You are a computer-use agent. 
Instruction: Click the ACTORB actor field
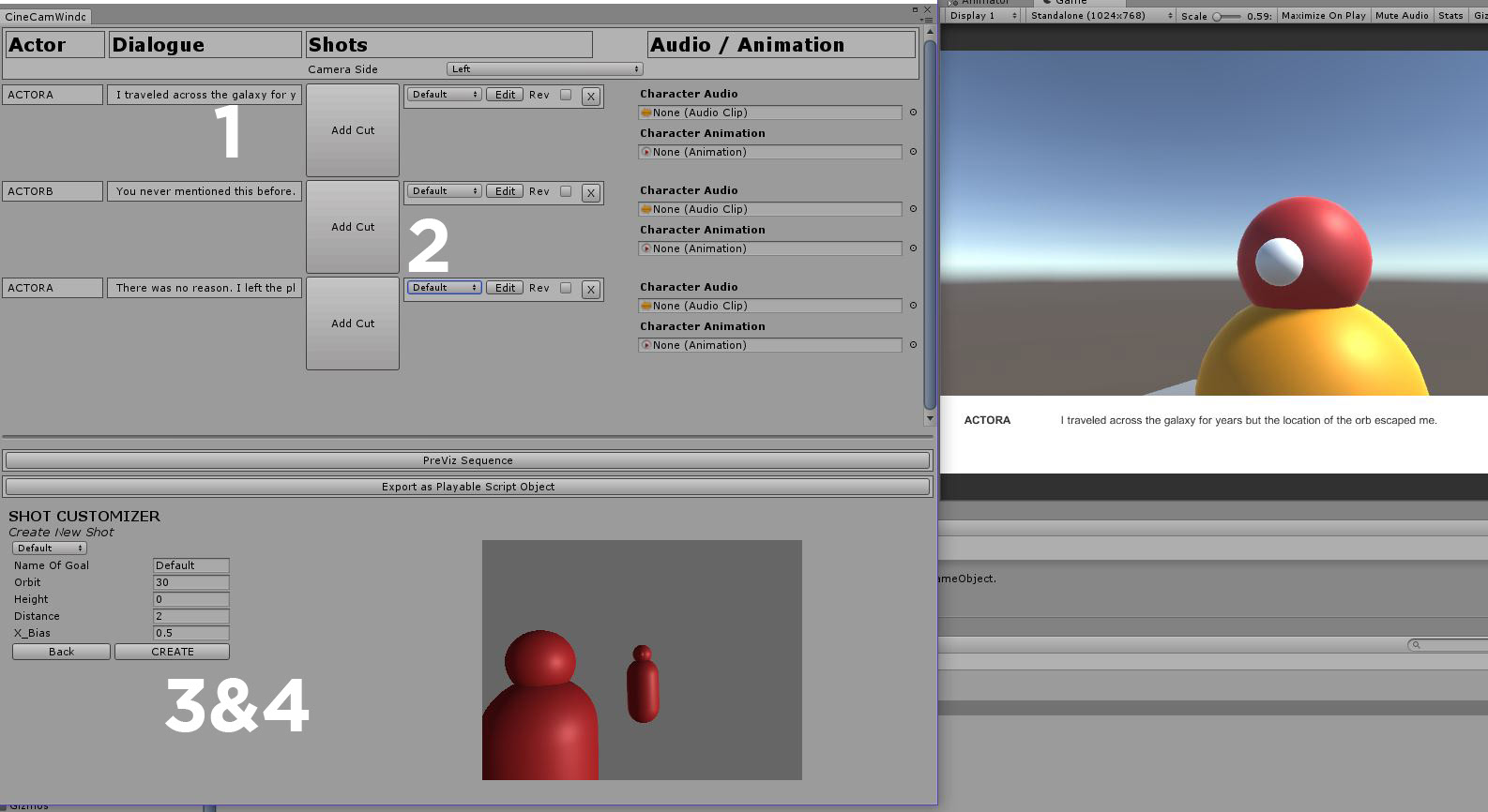pos(53,191)
